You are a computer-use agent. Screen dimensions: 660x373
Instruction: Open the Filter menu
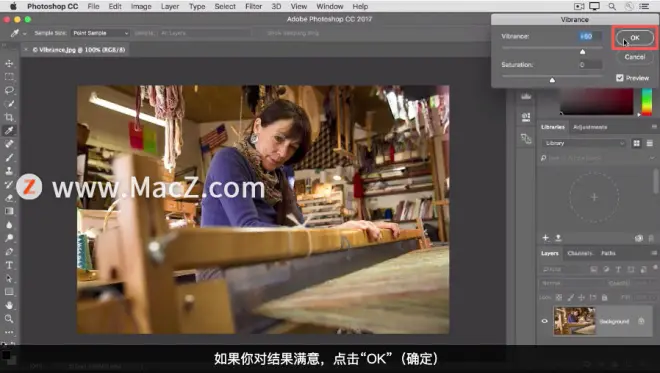[x=253, y=6]
